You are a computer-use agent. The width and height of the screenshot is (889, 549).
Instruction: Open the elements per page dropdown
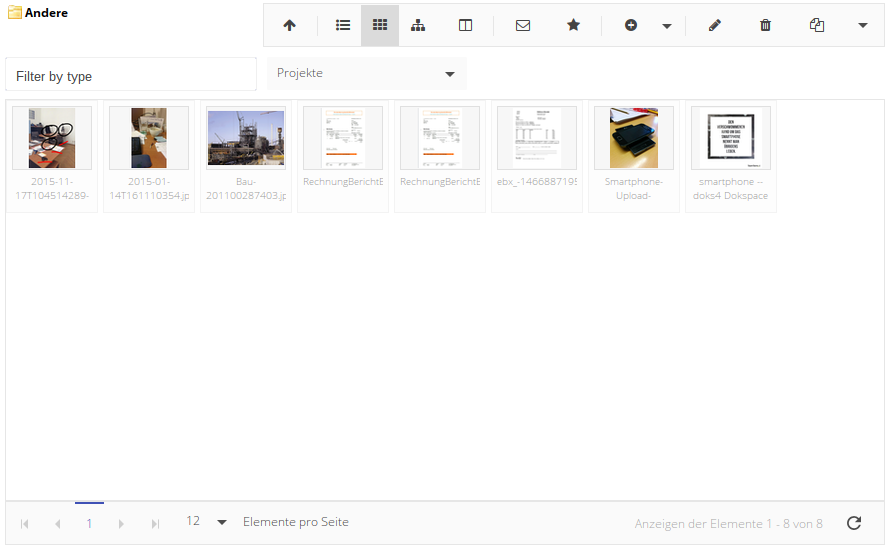coord(222,522)
